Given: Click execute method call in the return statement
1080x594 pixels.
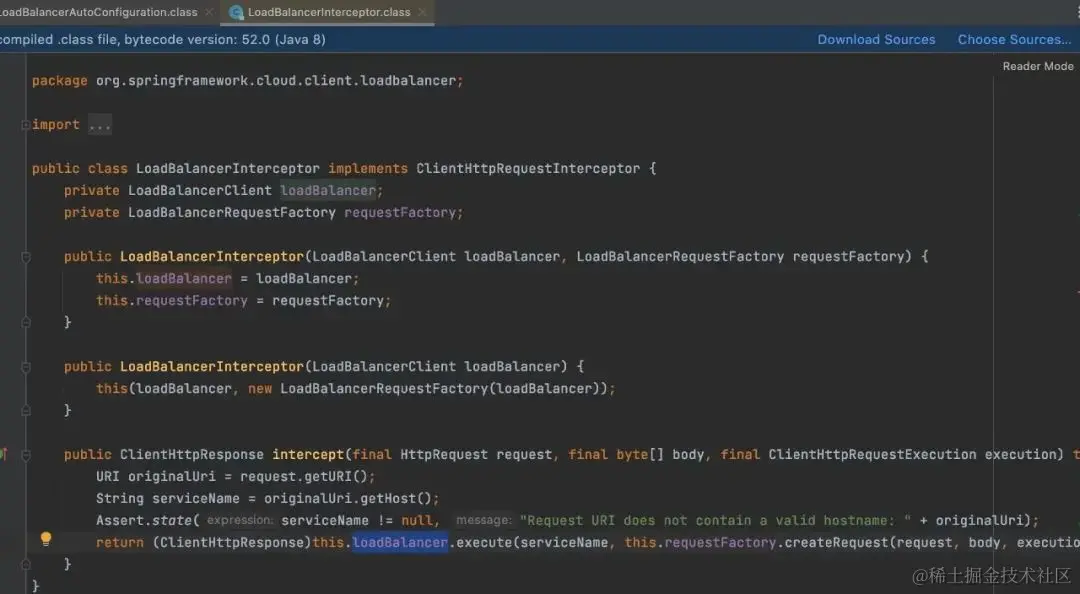Looking at the screenshot, I should pyautogui.click(x=484, y=543).
